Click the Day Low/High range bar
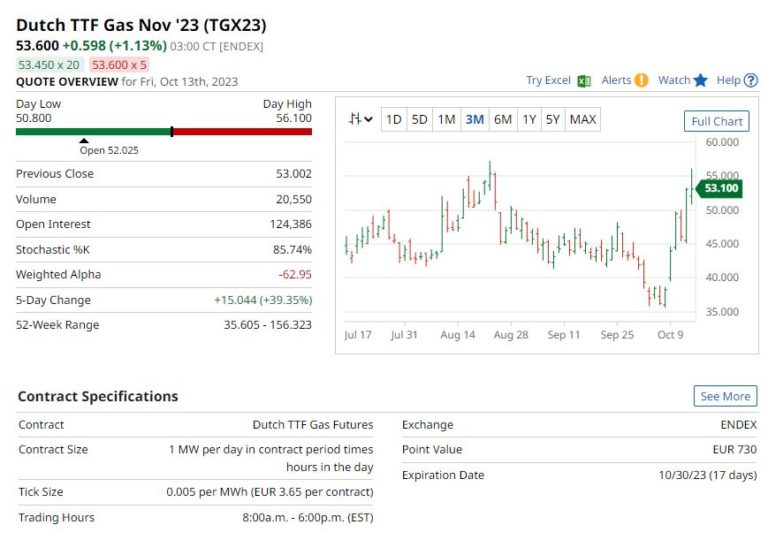The image size is (768, 540). click(164, 131)
